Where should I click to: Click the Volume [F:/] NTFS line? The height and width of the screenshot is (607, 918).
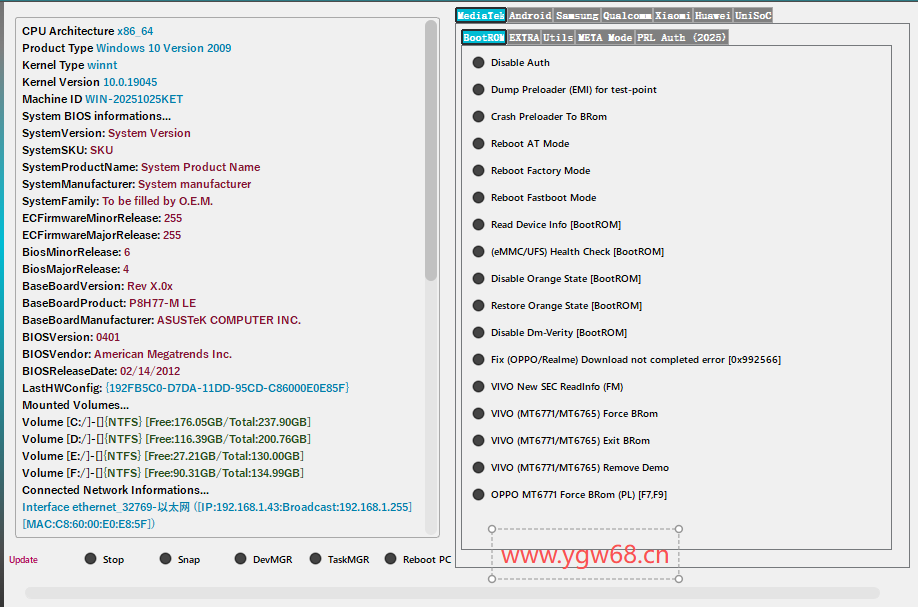pos(163,473)
